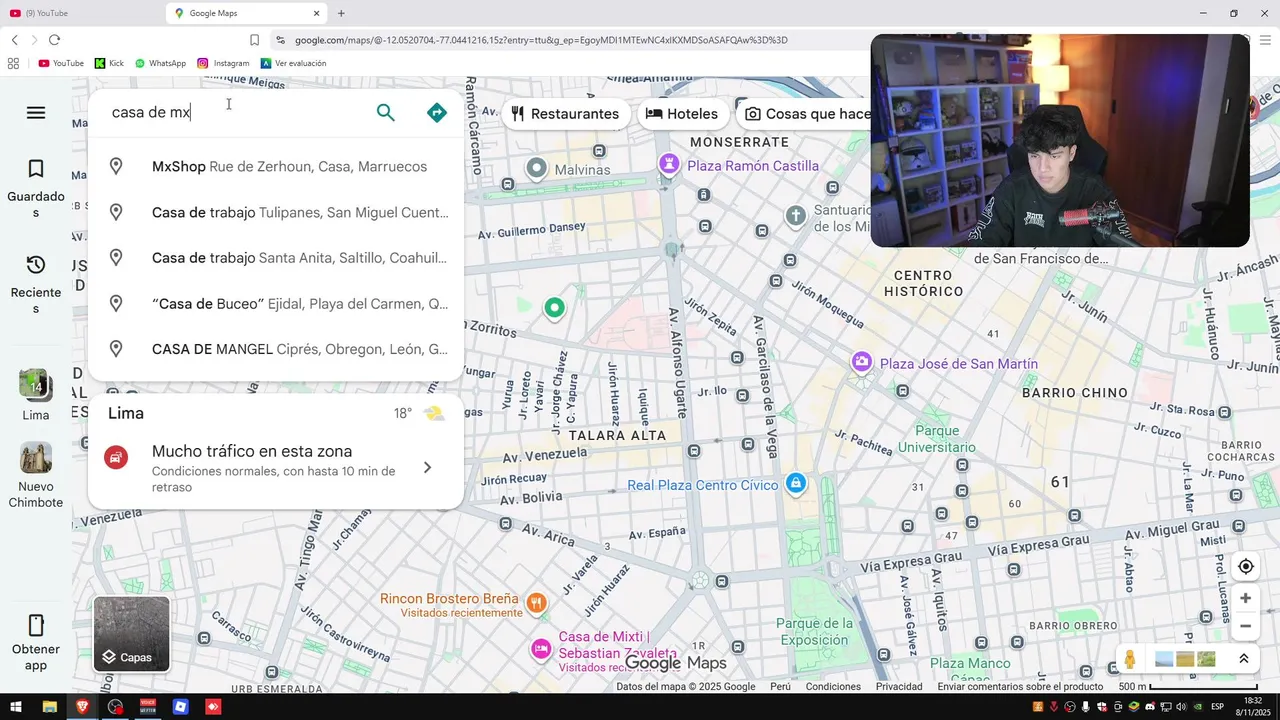Expand the imagery strip double chevron

[x=1244, y=659]
